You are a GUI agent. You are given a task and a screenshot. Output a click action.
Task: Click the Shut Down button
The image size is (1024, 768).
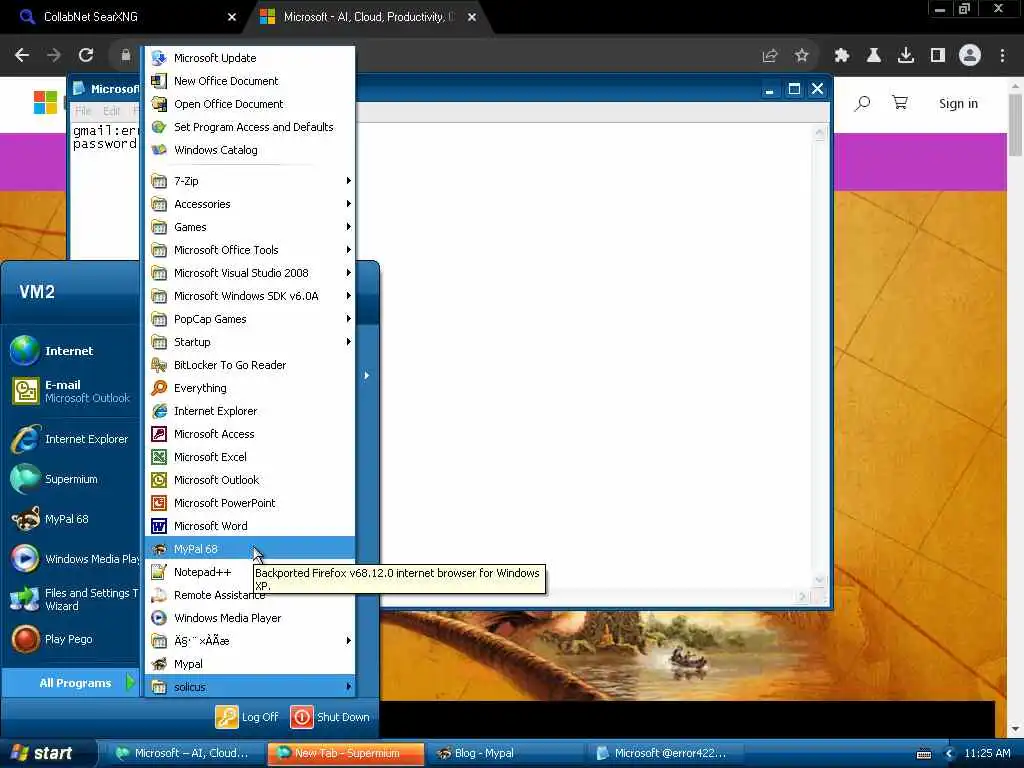[x=330, y=717]
